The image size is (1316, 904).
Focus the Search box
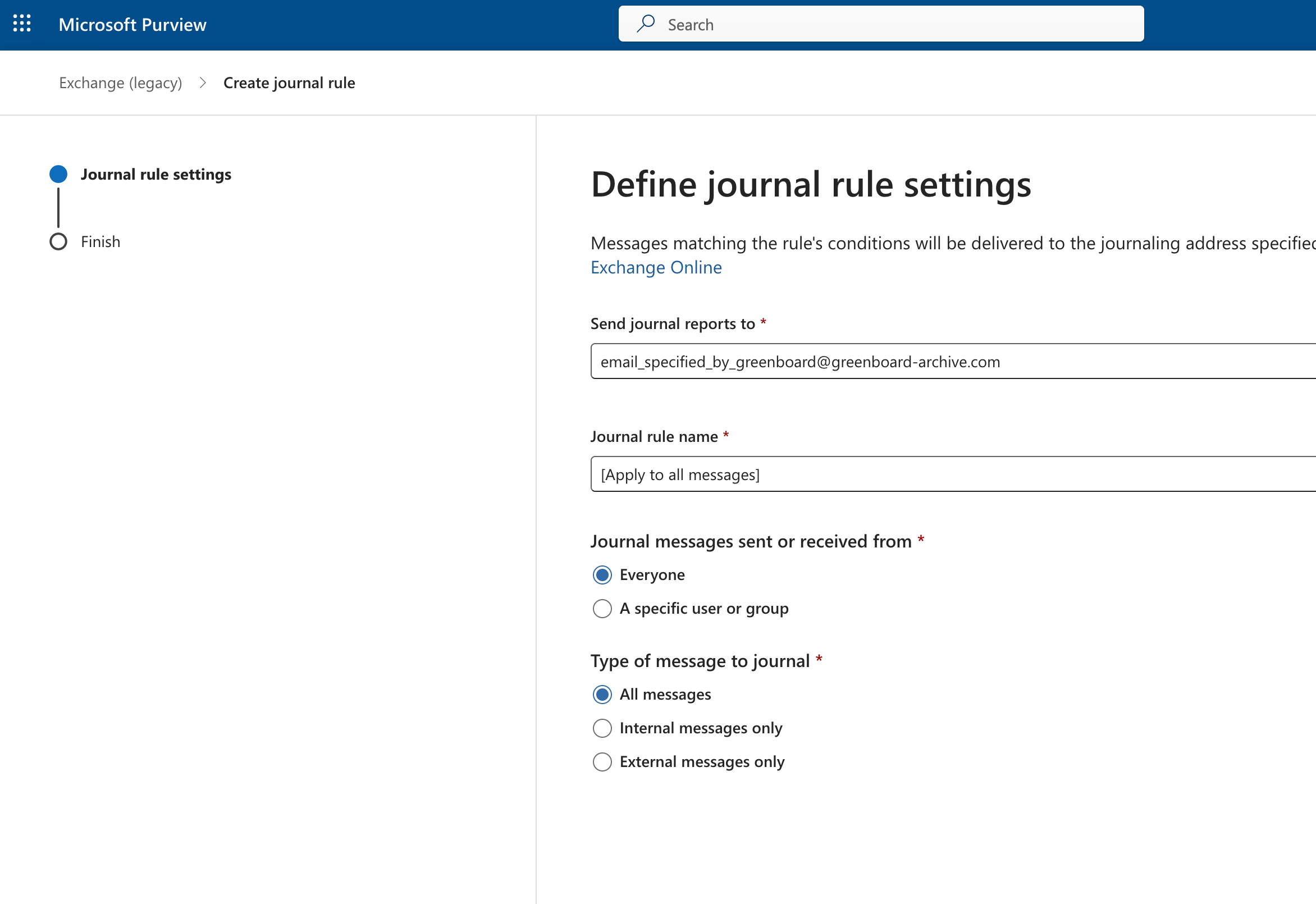point(881,24)
